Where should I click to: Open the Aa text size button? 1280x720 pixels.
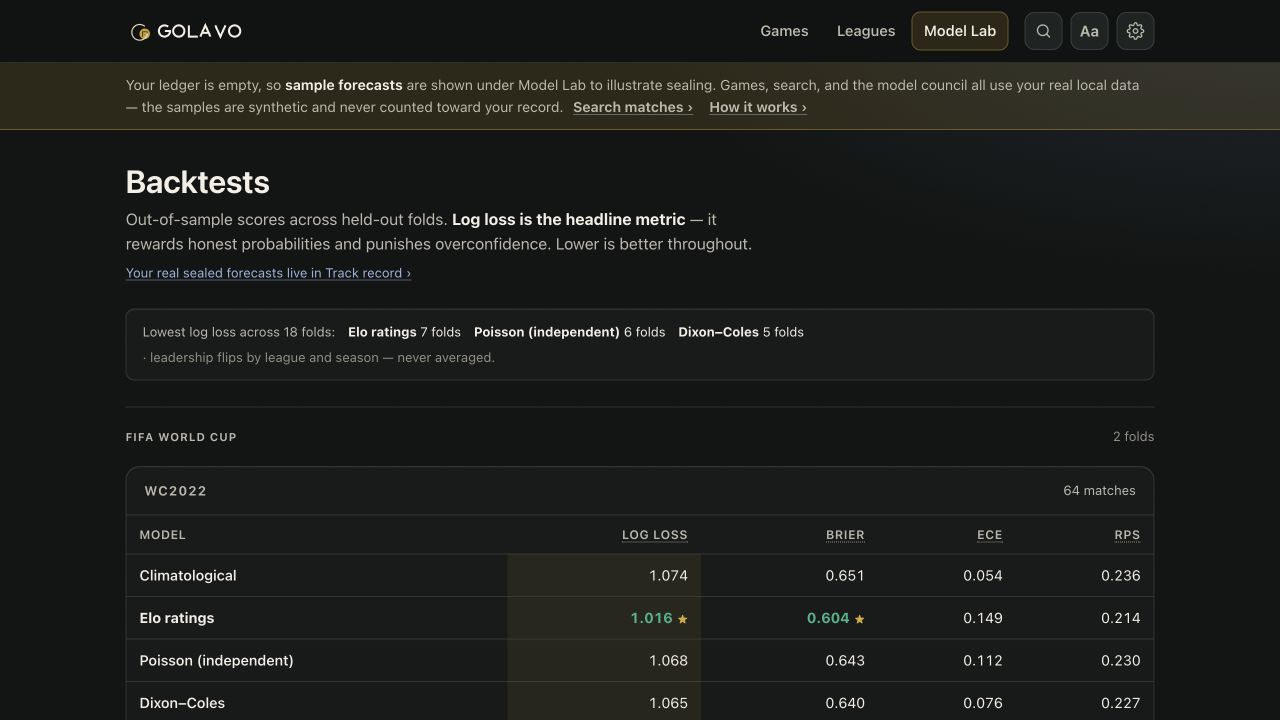(x=1089, y=31)
